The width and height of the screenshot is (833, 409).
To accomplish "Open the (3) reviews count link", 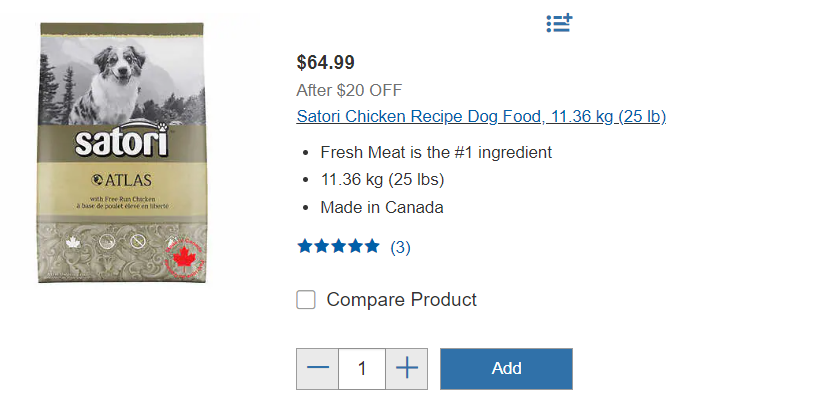I will point(400,247).
